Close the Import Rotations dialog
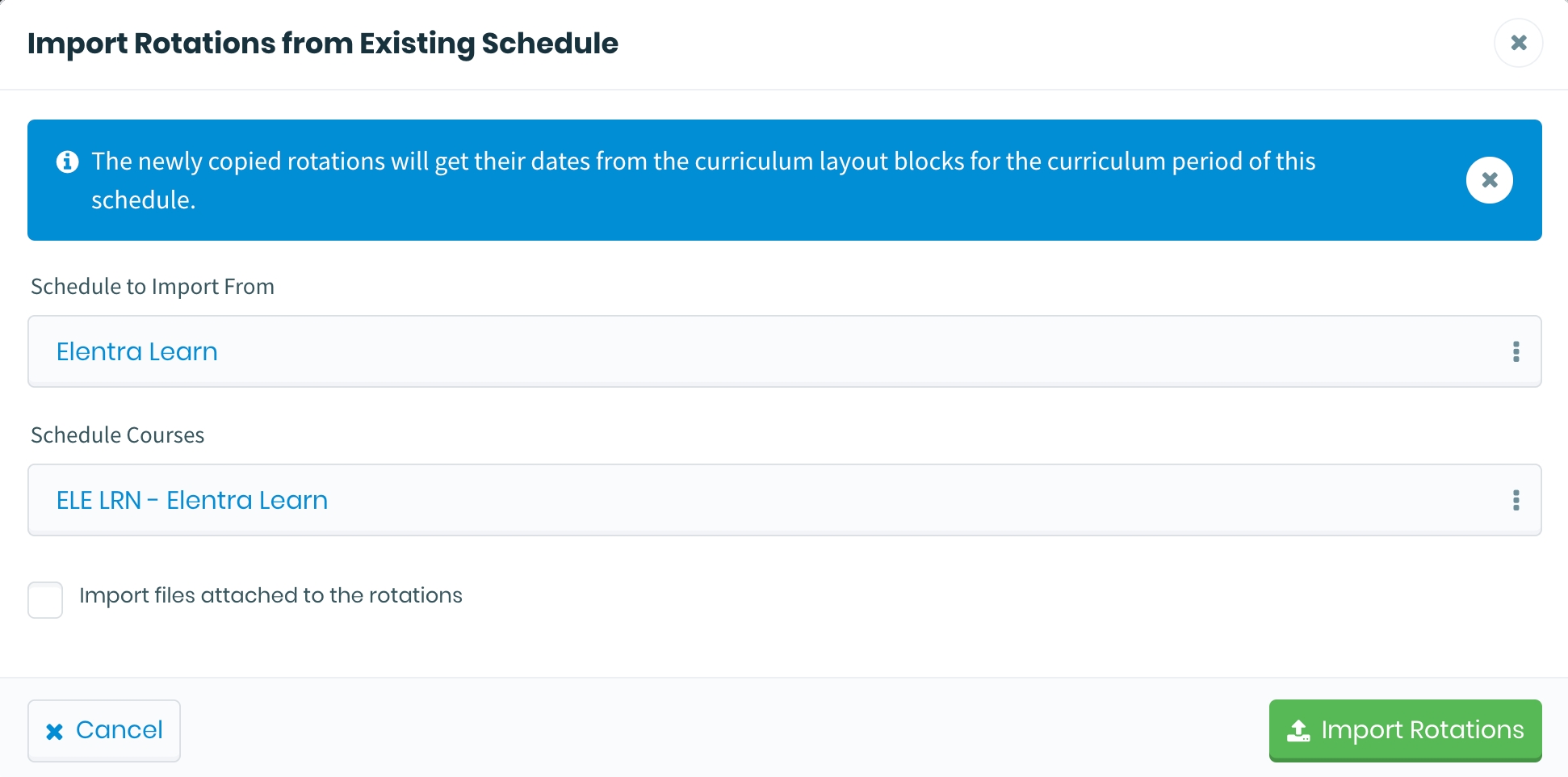Viewport: 1568px width, 777px height. (x=1518, y=43)
